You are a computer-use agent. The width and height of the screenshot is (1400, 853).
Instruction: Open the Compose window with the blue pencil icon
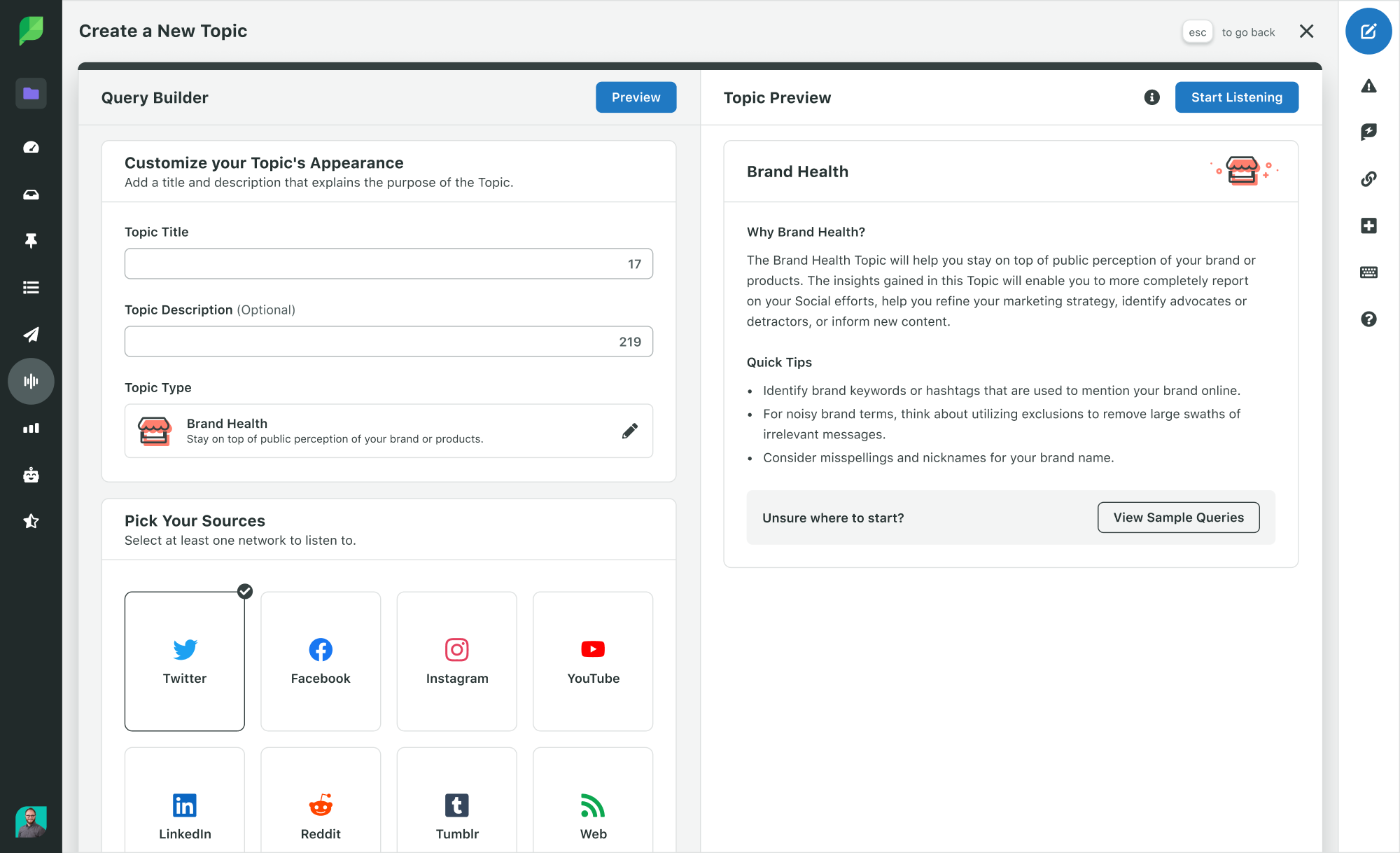click(1368, 31)
